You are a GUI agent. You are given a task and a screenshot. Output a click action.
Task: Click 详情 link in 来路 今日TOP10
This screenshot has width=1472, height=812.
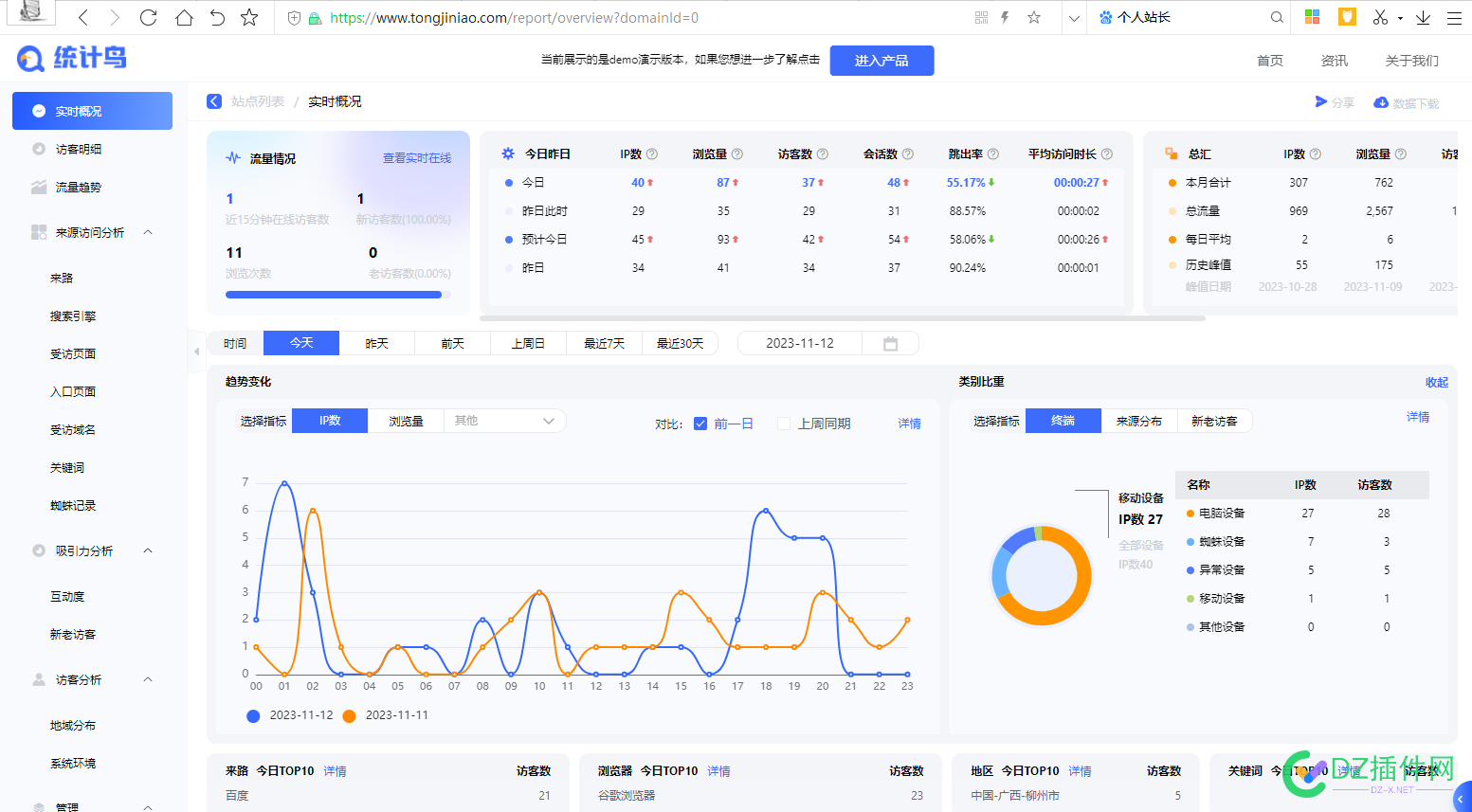pyautogui.click(x=335, y=771)
